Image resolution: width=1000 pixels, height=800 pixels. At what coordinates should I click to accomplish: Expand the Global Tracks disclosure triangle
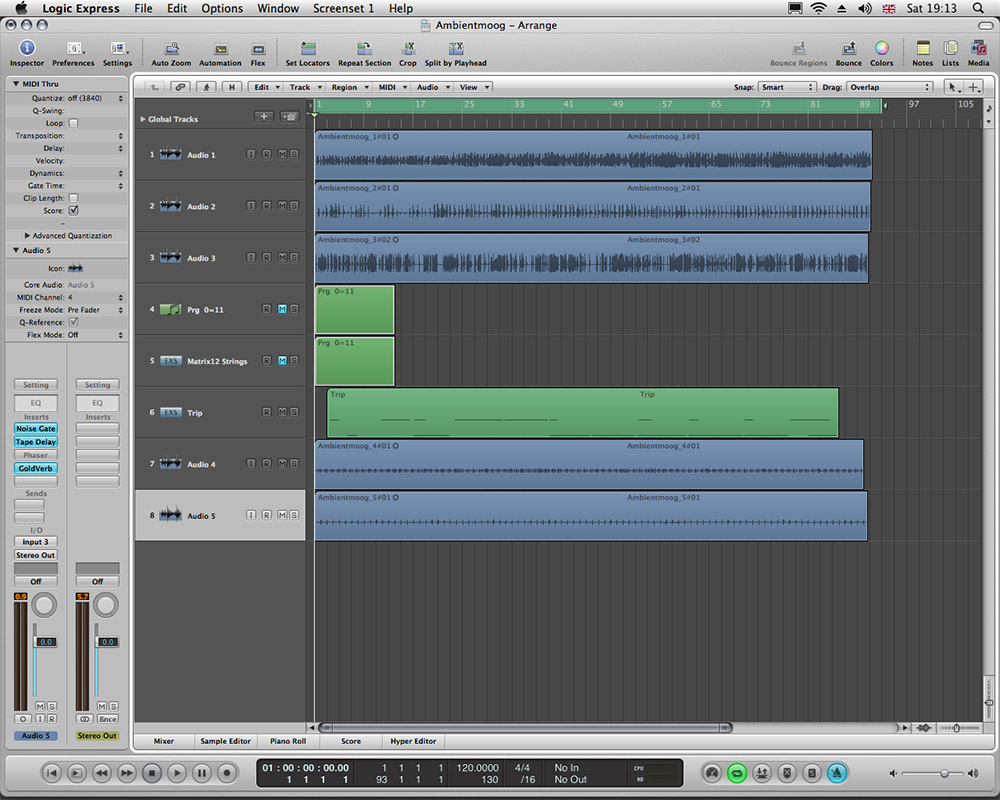(x=142, y=119)
